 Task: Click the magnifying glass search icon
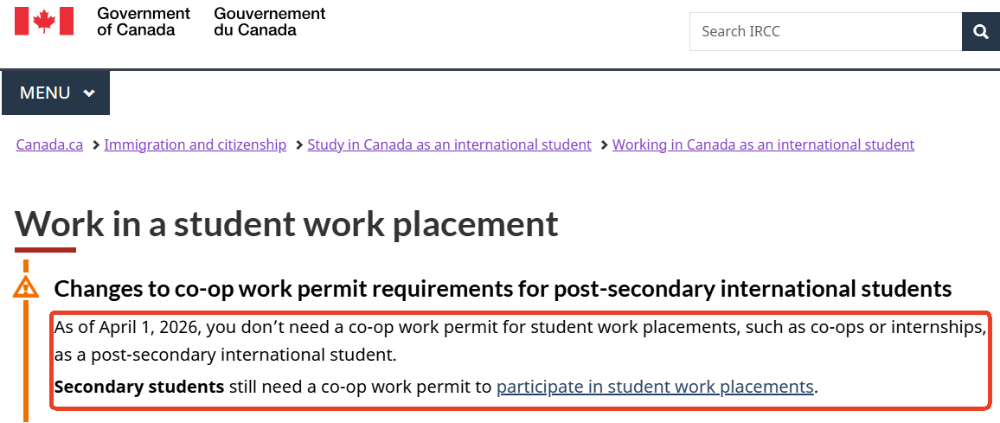click(981, 31)
